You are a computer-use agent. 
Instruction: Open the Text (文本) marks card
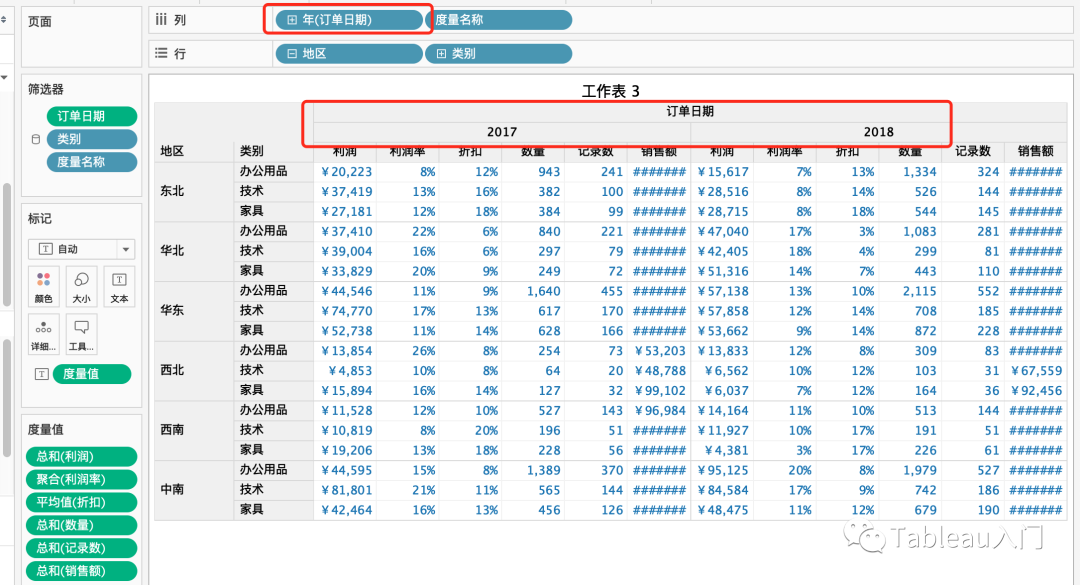click(119, 286)
